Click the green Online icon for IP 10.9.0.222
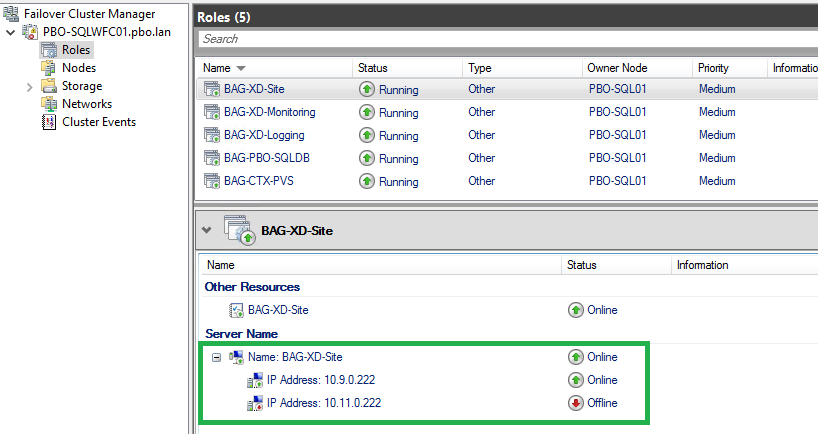This screenshot has width=818, height=434. (x=575, y=380)
